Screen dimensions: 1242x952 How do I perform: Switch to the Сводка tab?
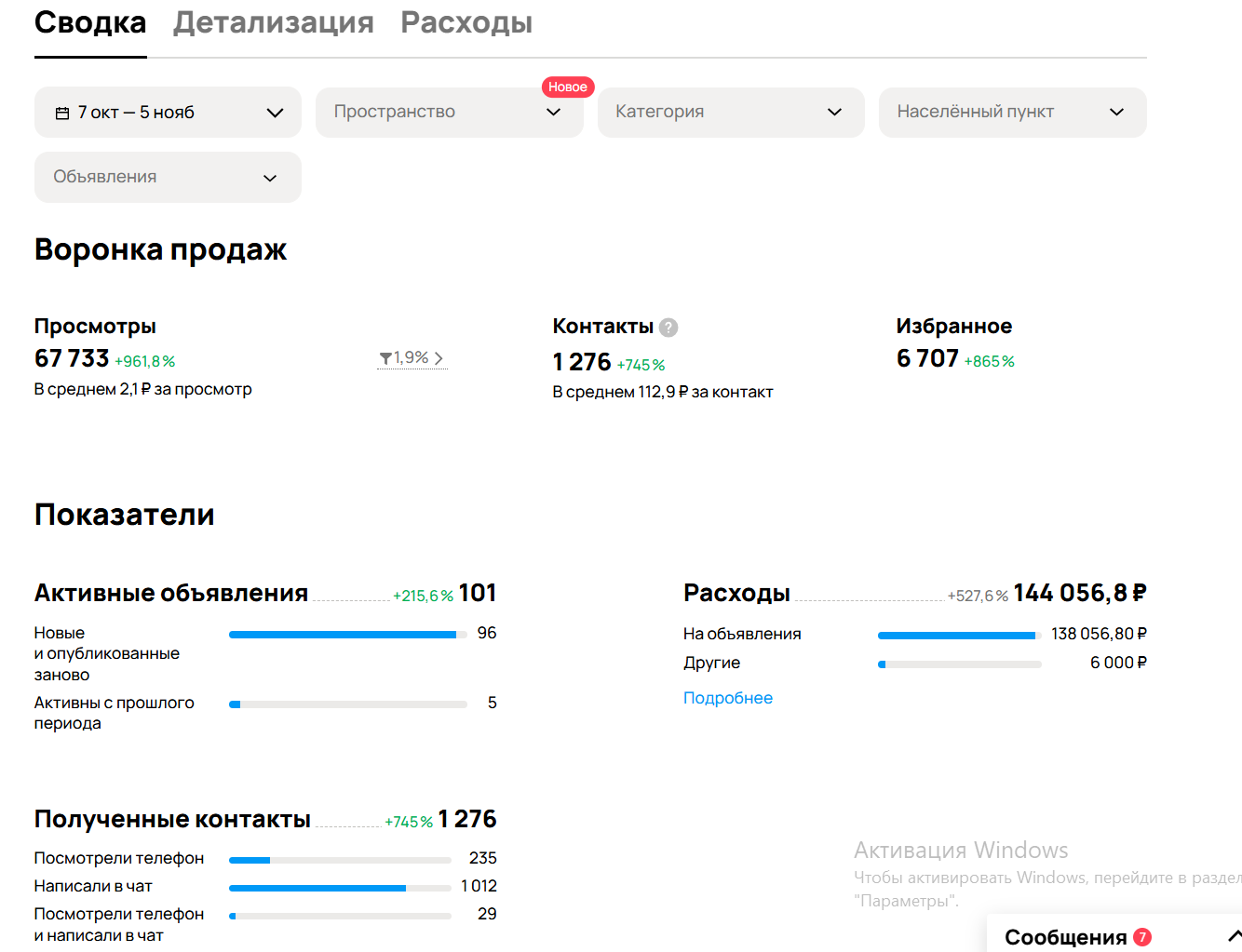tap(90, 23)
